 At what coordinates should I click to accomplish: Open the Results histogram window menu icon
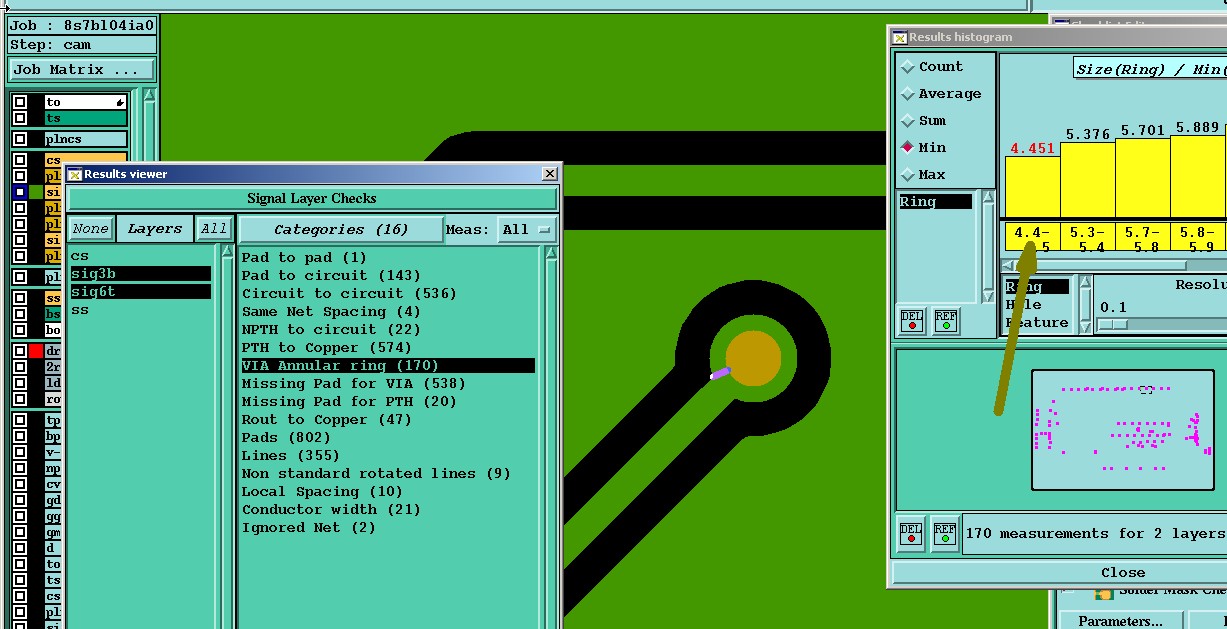point(899,37)
